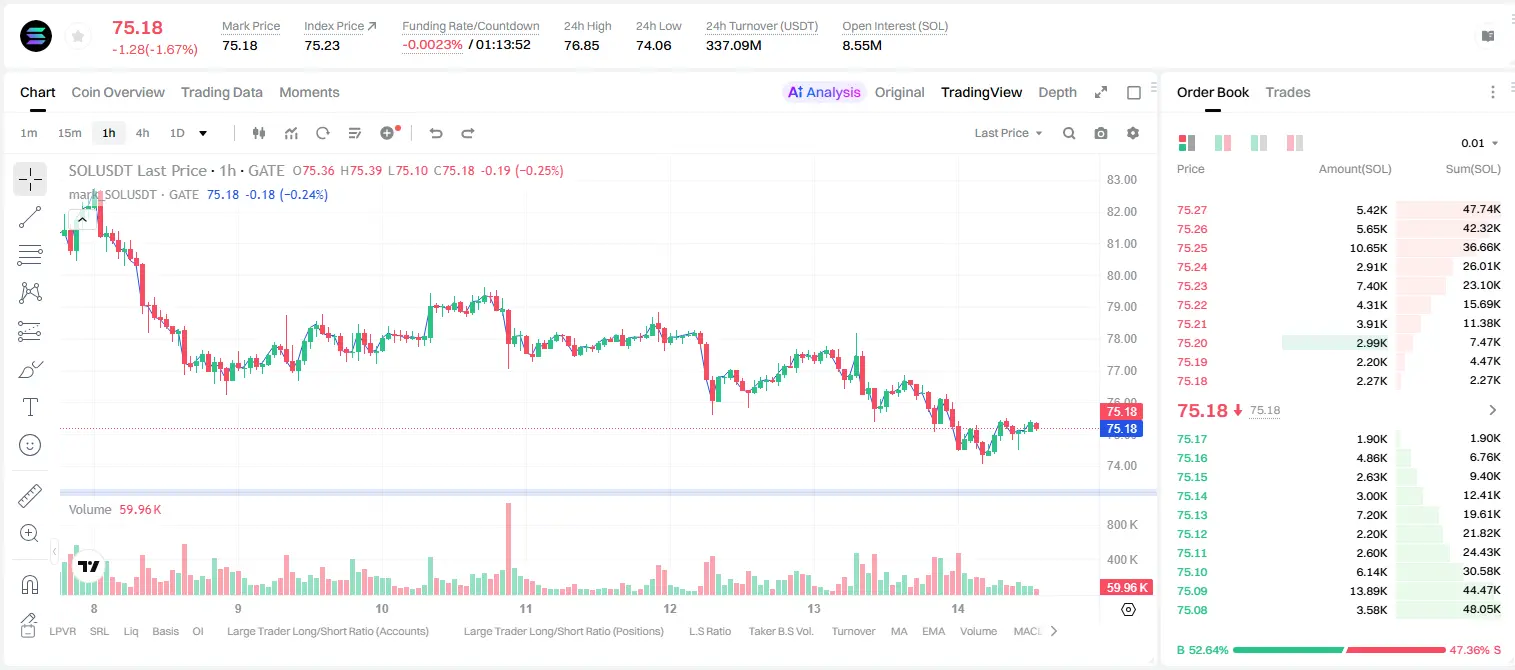Select the ruler measure tool
Image resolution: width=1515 pixels, height=670 pixels.
click(30, 495)
